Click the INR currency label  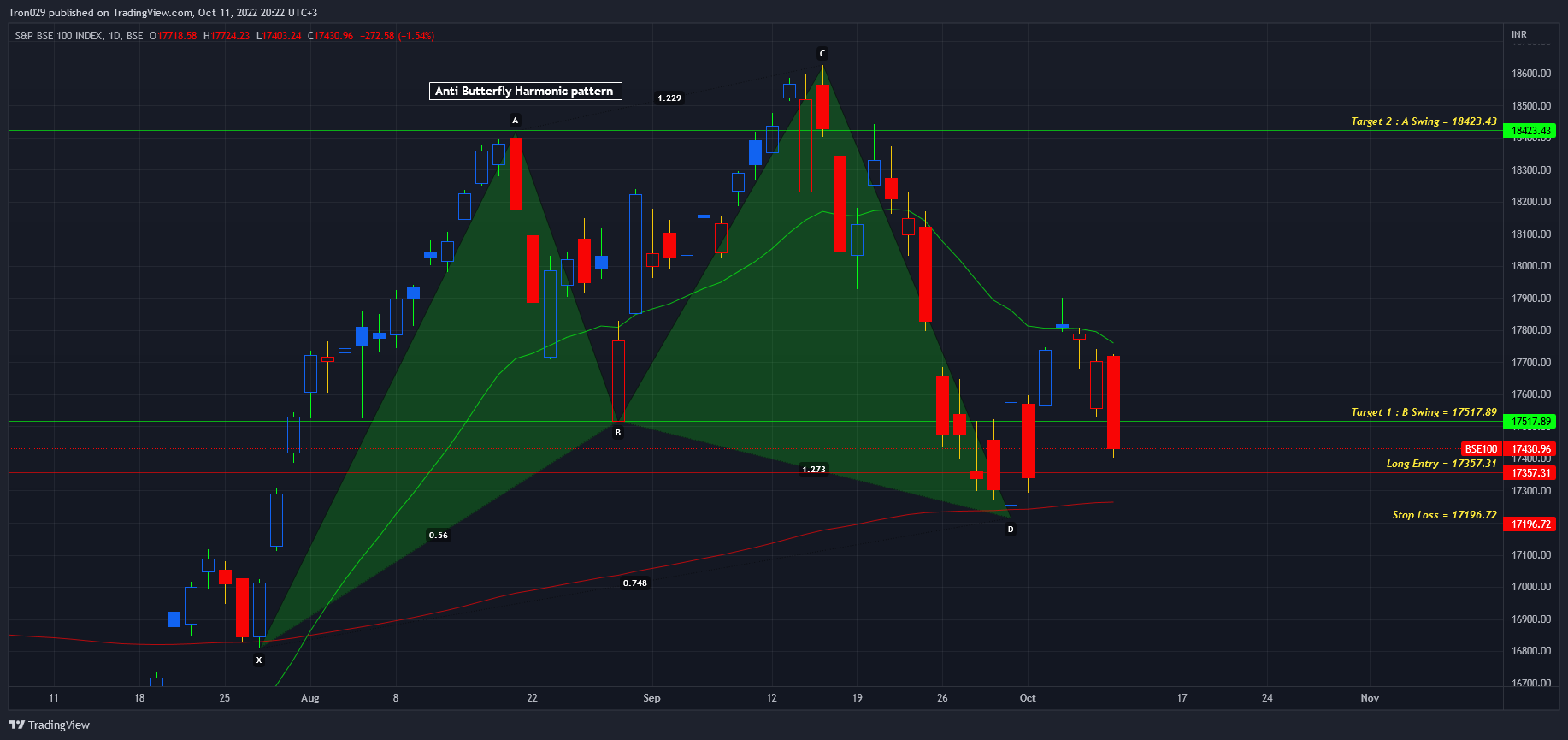coord(1519,35)
